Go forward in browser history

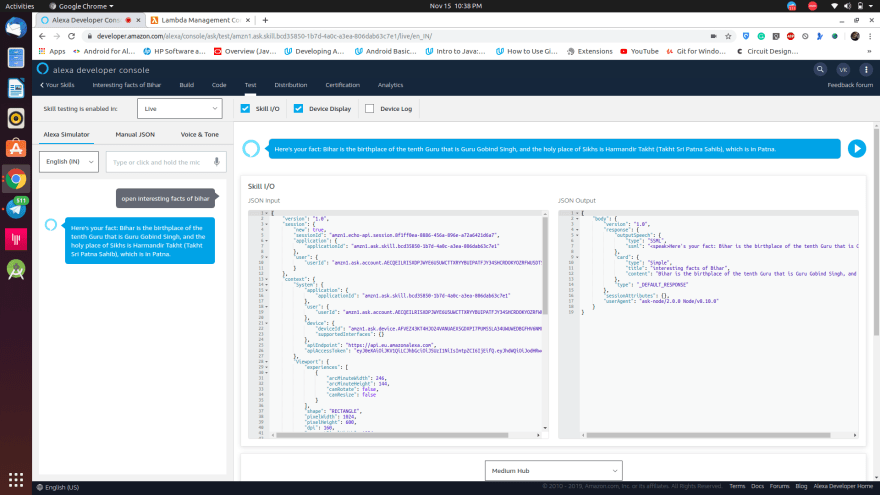click(x=57, y=36)
